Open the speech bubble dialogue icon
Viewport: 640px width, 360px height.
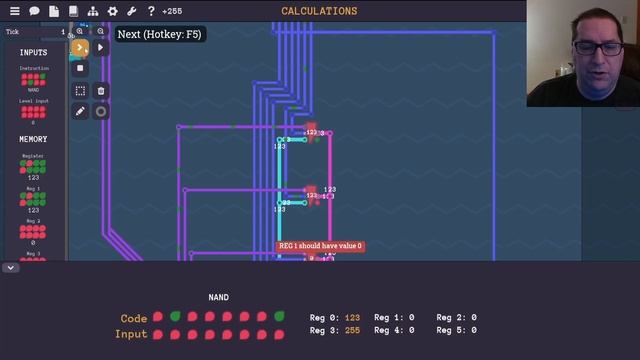click(34, 11)
